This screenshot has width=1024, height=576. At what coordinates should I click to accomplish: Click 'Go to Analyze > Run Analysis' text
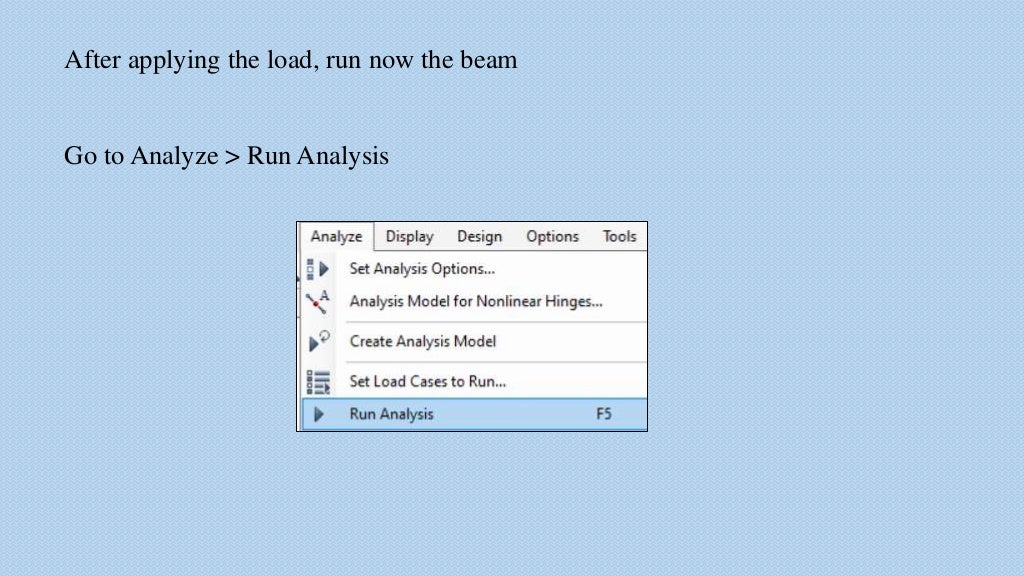point(227,156)
